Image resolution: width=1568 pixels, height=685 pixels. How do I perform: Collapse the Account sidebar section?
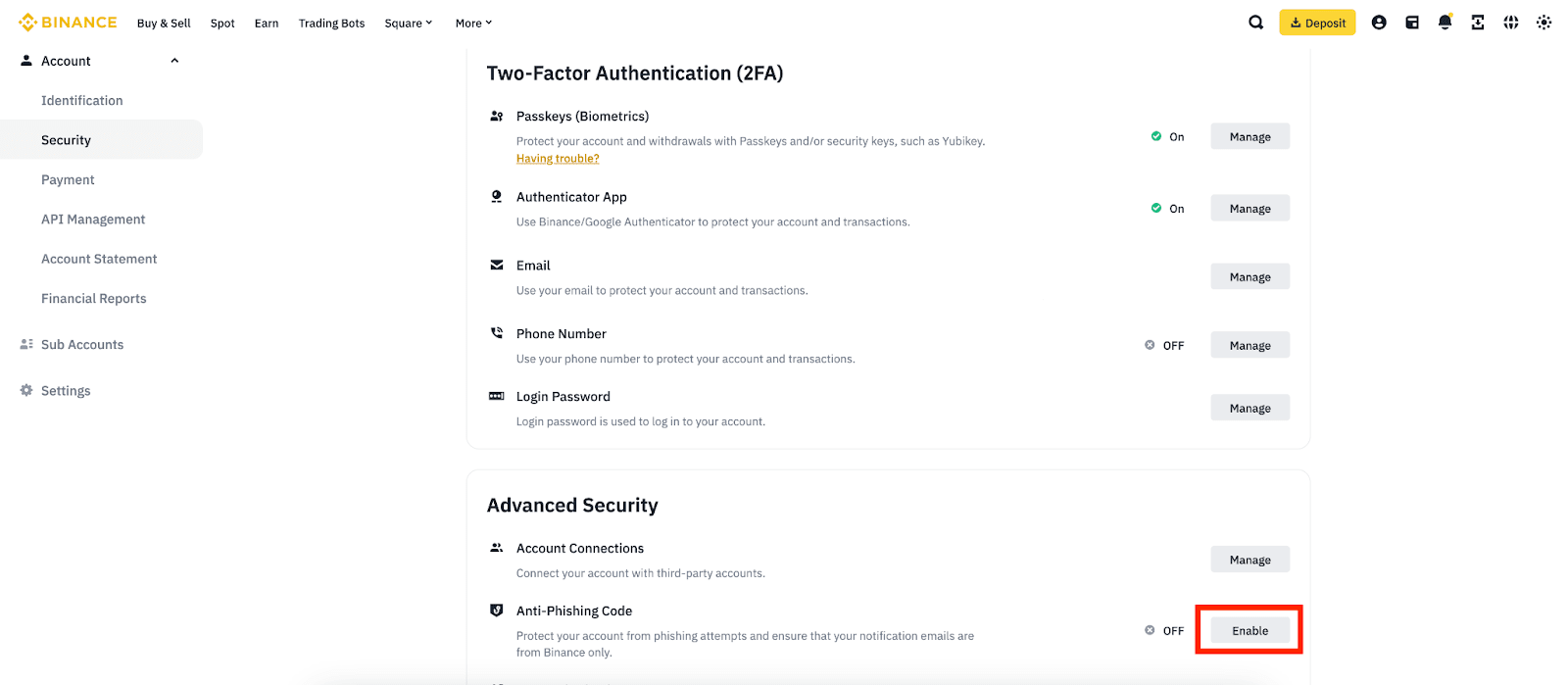click(174, 61)
